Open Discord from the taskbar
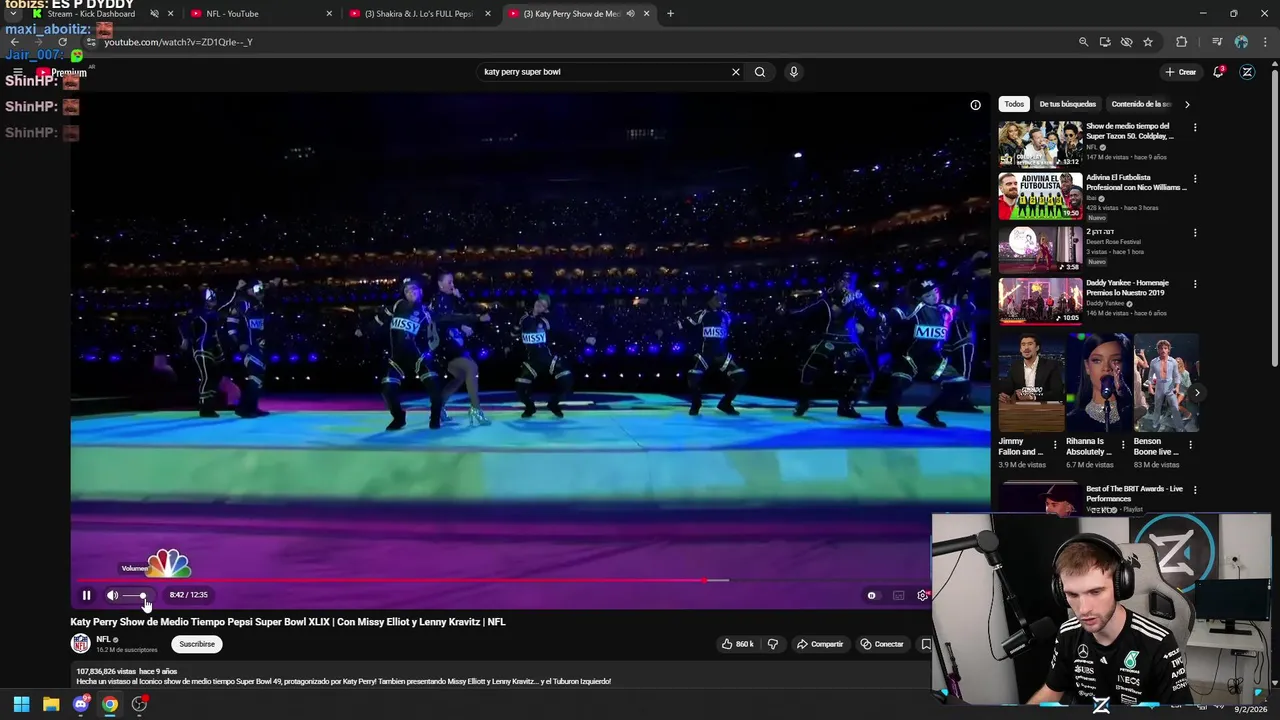The height and width of the screenshot is (720, 1280). tap(81, 704)
